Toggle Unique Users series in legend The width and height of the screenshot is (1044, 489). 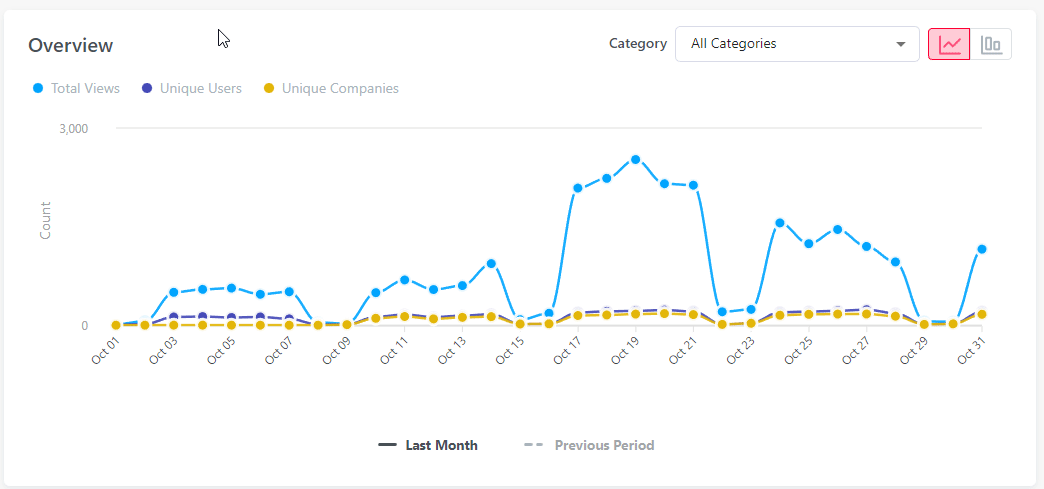coord(200,88)
